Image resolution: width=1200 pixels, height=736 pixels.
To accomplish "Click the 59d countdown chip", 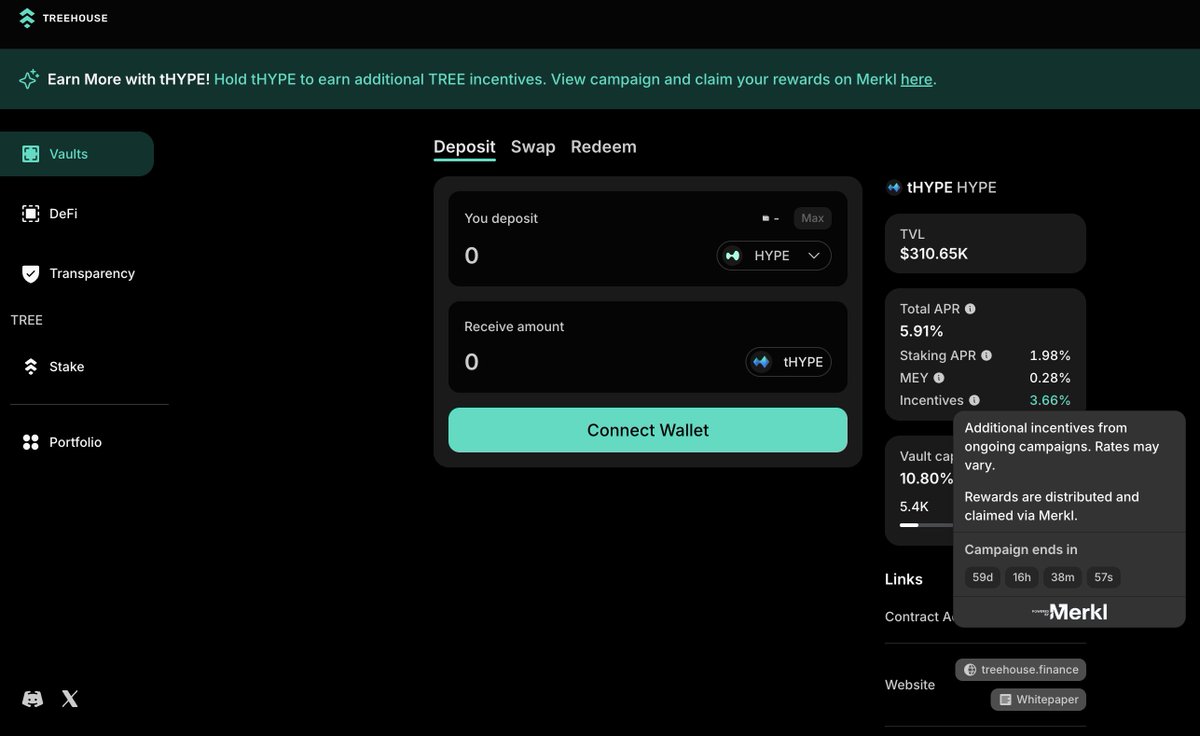I will click(982, 577).
